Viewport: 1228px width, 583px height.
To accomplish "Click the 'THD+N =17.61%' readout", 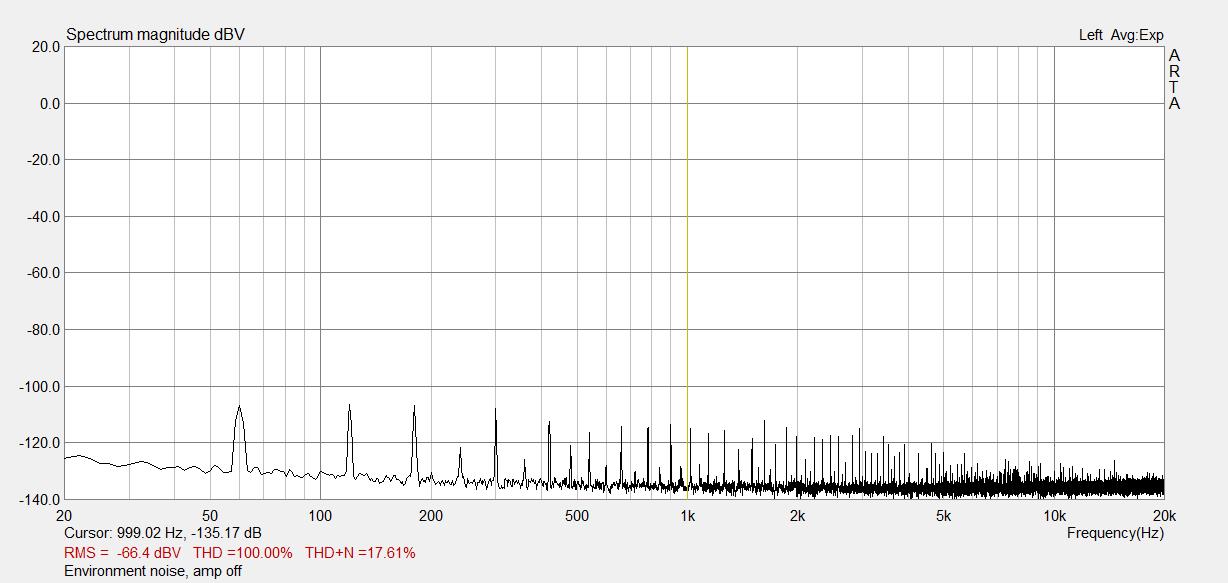I will 360,552.
